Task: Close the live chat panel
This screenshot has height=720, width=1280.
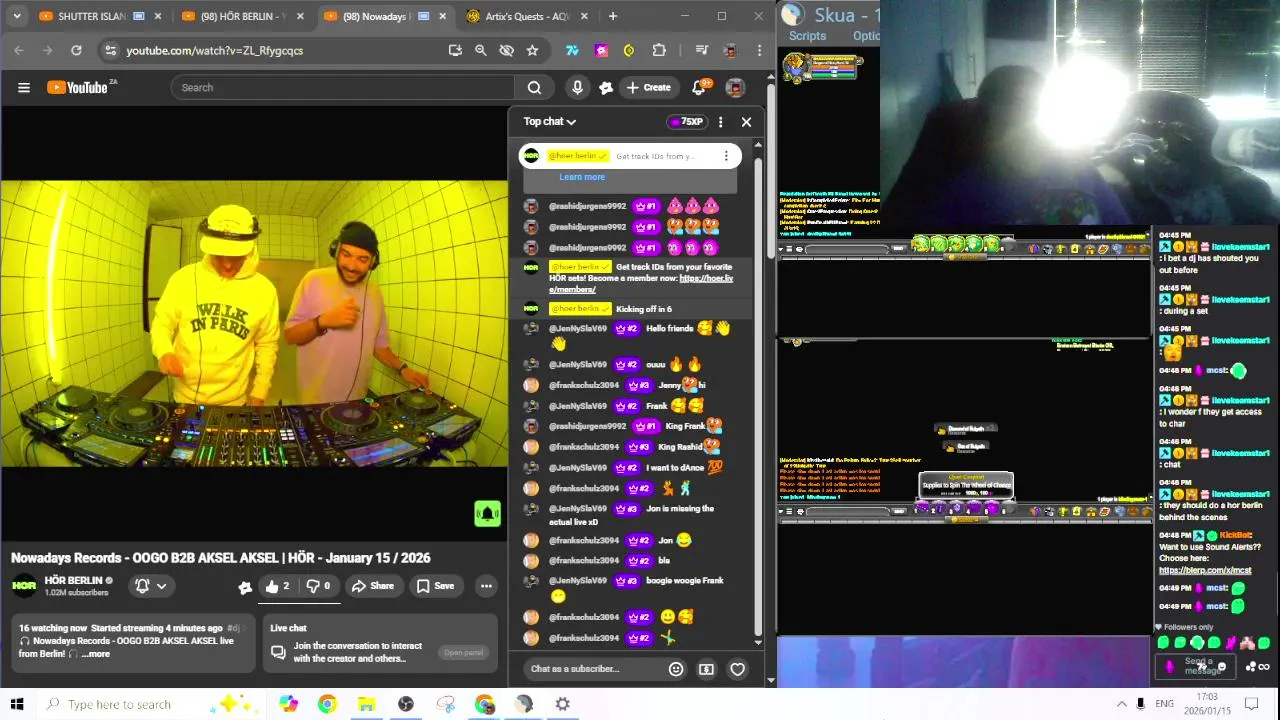Action: (746, 121)
